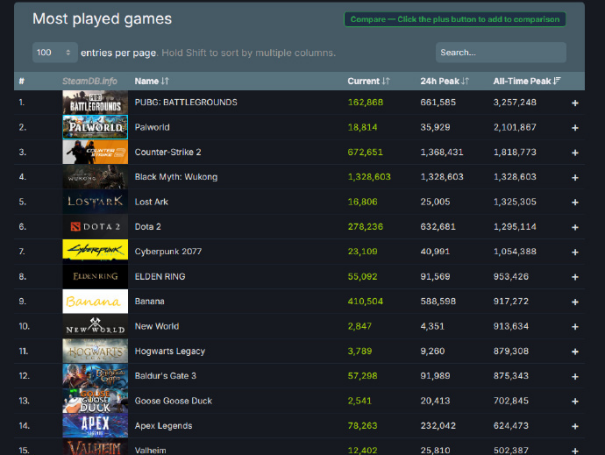The width and height of the screenshot is (605, 455).
Task: Open the Banana name link
Action: pos(149,301)
